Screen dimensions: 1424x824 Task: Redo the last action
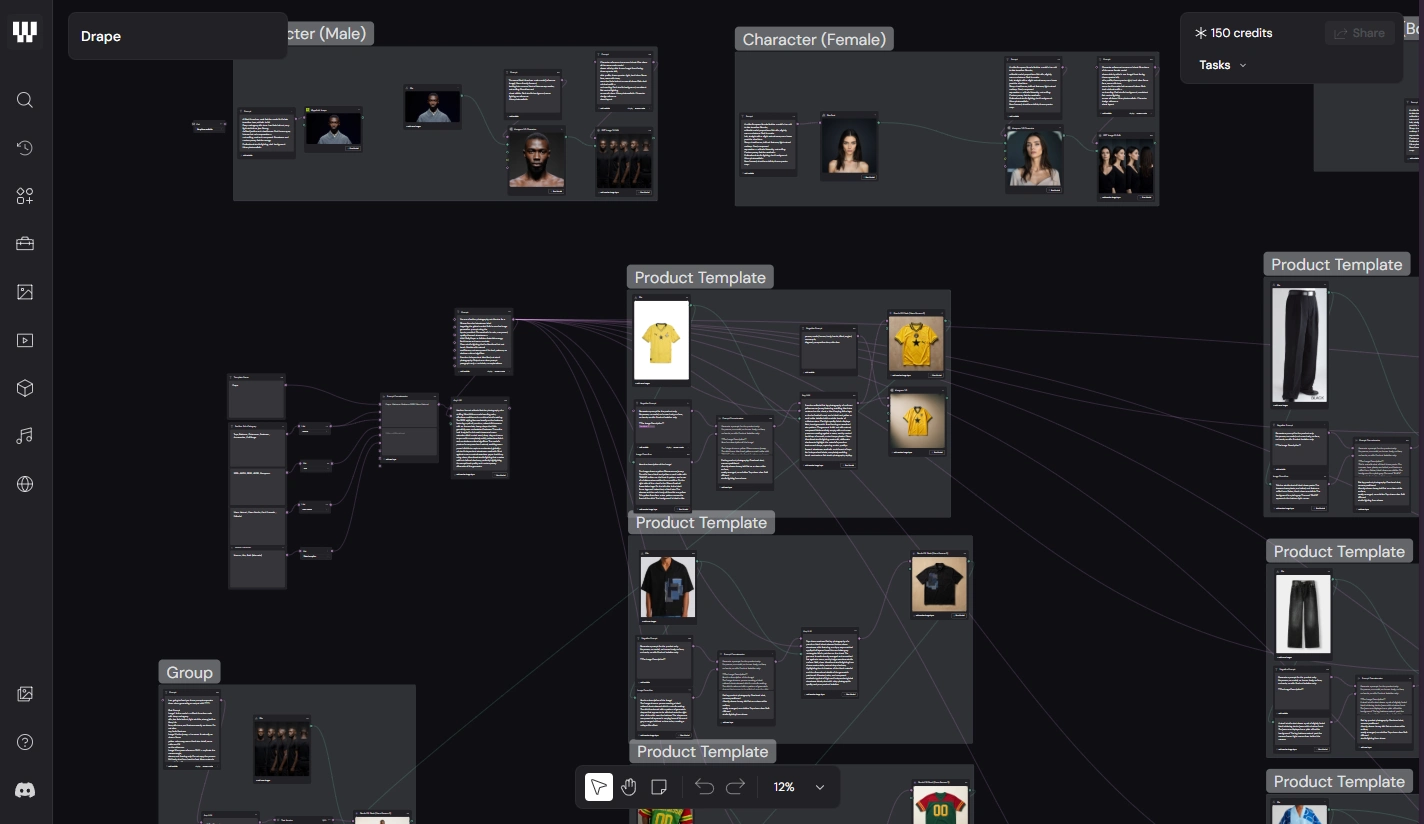(x=735, y=787)
